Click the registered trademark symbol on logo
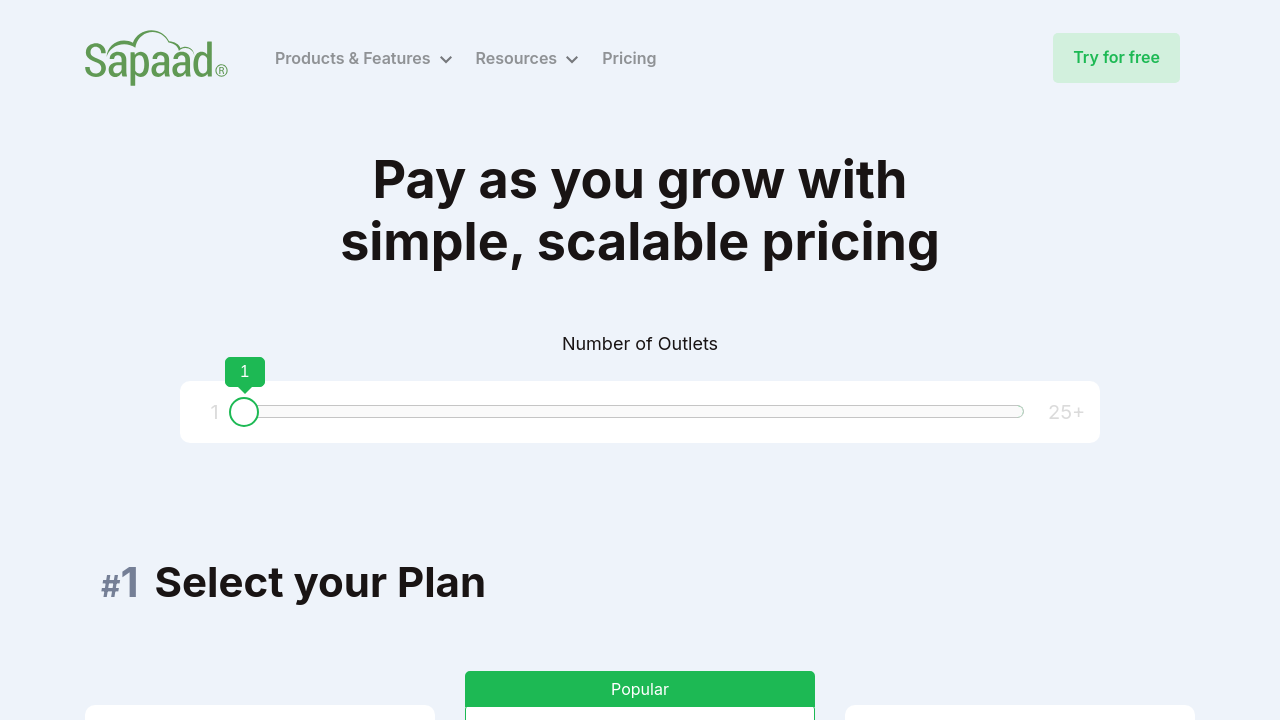This screenshot has width=1280, height=720. (221, 71)
